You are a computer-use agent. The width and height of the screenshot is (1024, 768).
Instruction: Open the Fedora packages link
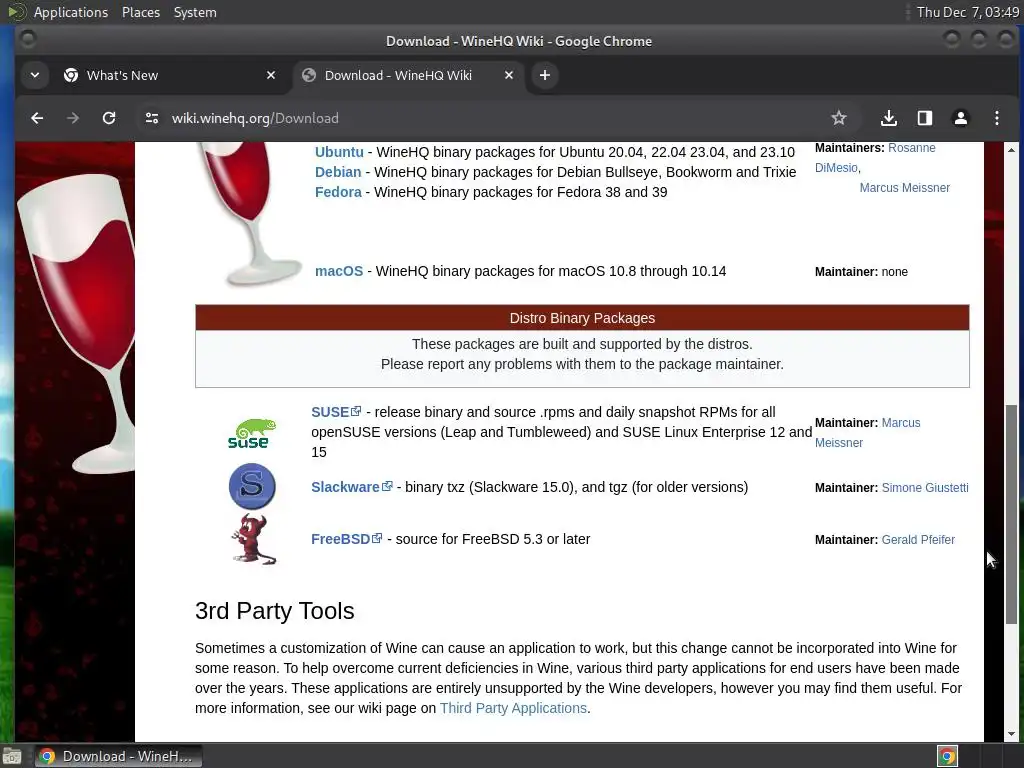(x=338, y=192)
